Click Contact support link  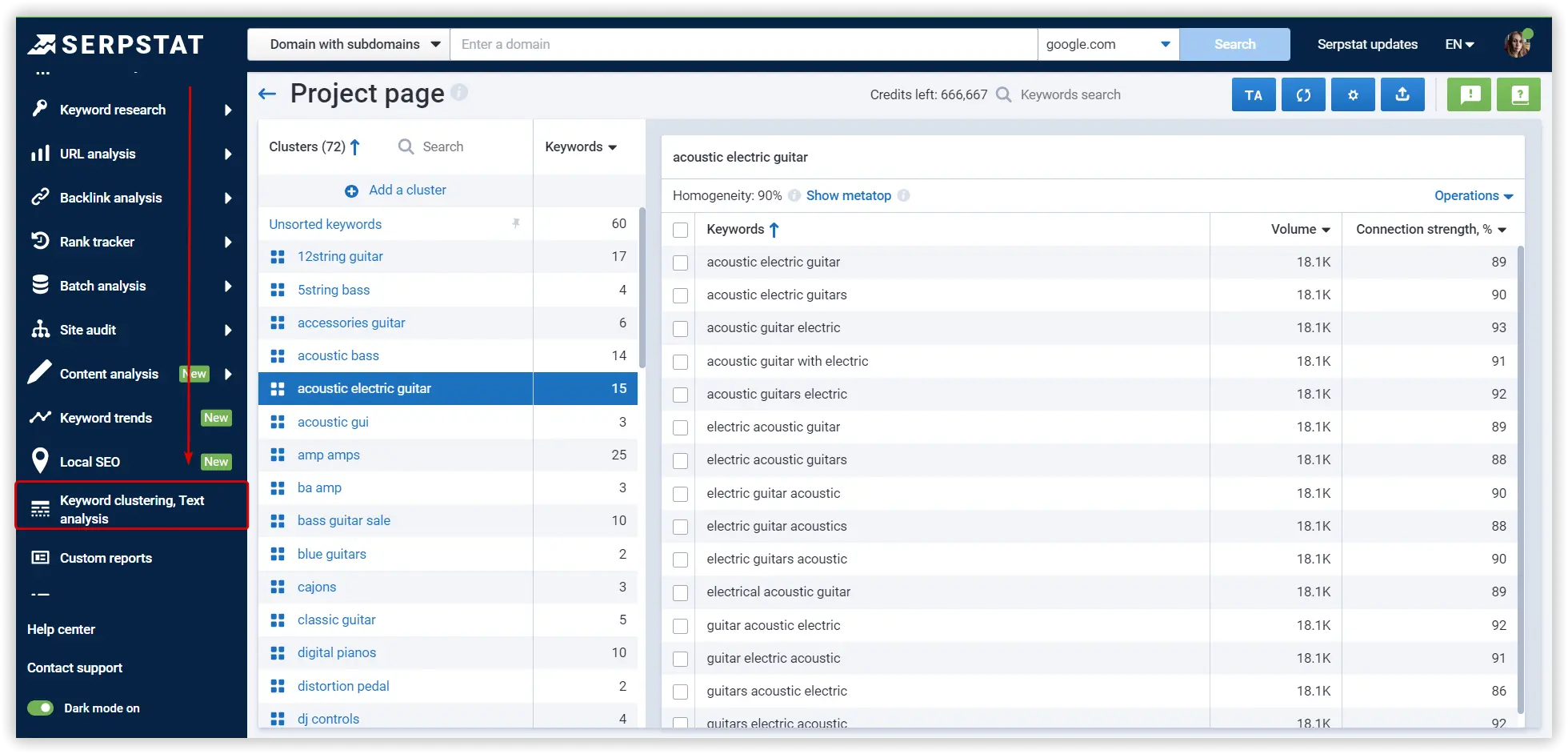(74, 668)
